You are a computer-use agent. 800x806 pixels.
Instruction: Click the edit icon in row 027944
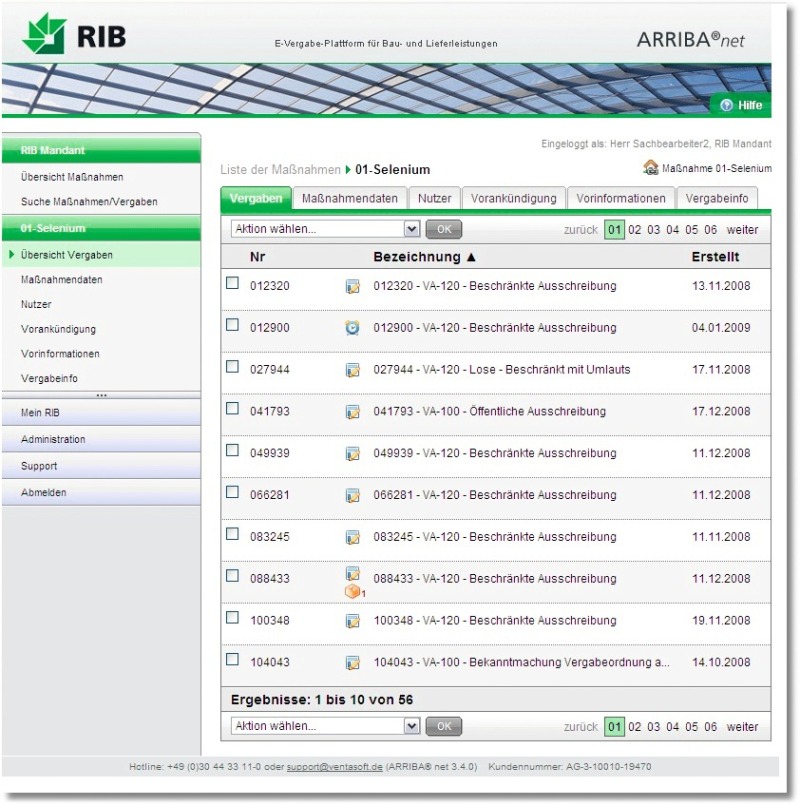tap(353, 370)
